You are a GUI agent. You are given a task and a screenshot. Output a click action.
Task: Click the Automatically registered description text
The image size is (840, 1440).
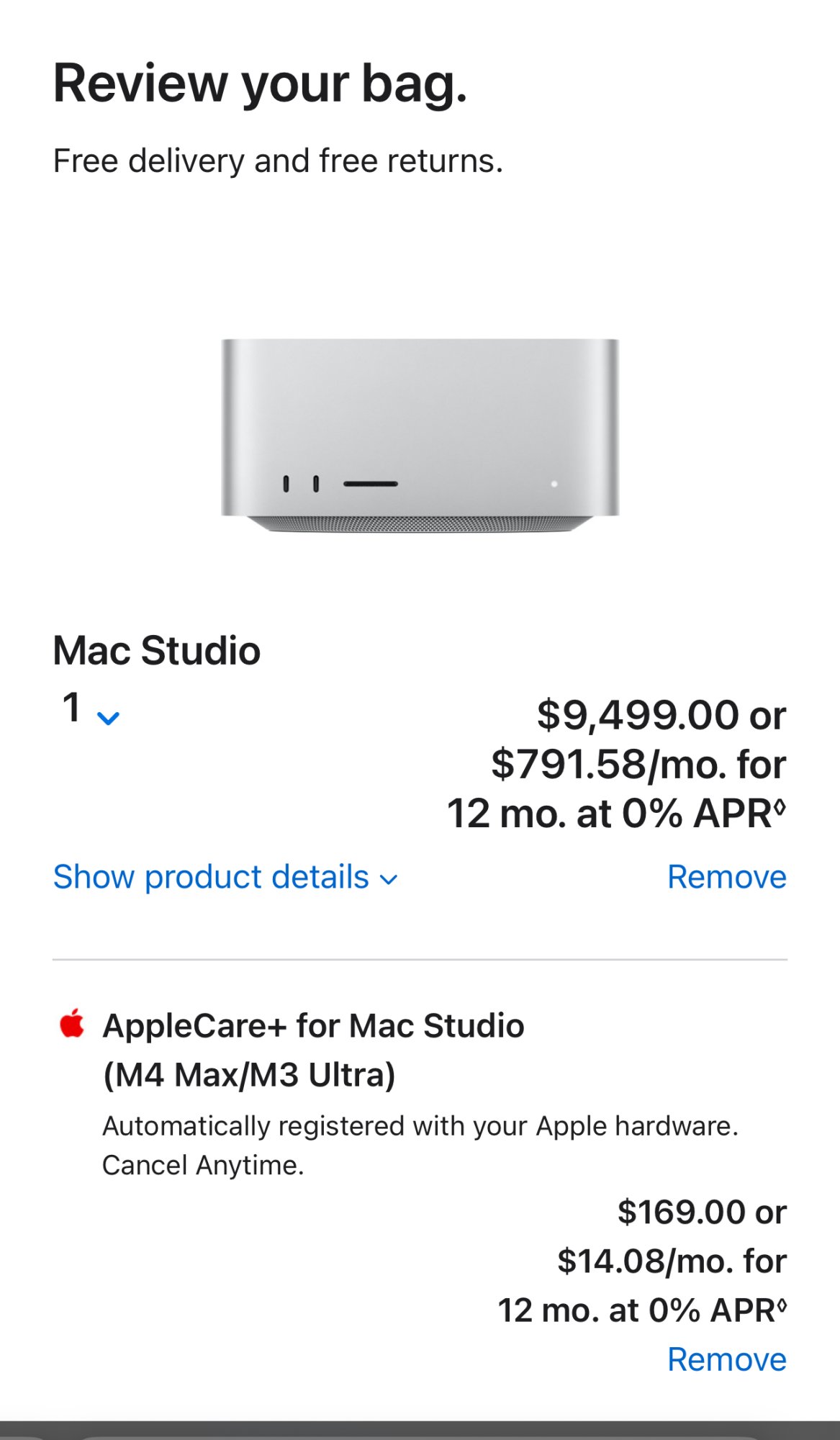420,1126
